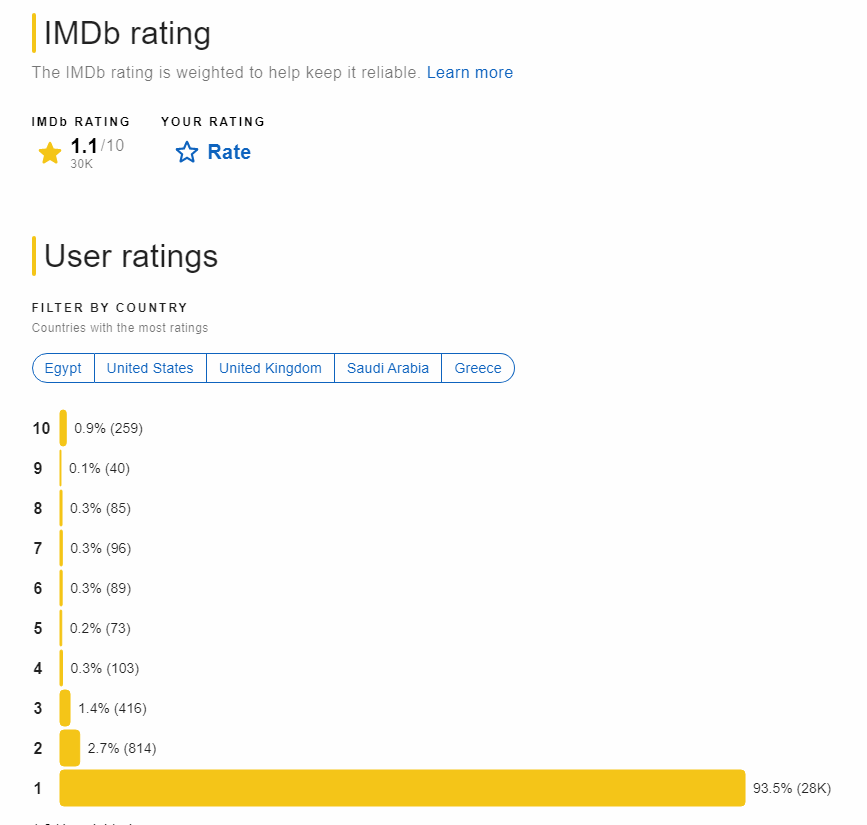Click the 93.5% (28K) label
The height and width of the screenshot is (825, 867).
tap(792, 789)
